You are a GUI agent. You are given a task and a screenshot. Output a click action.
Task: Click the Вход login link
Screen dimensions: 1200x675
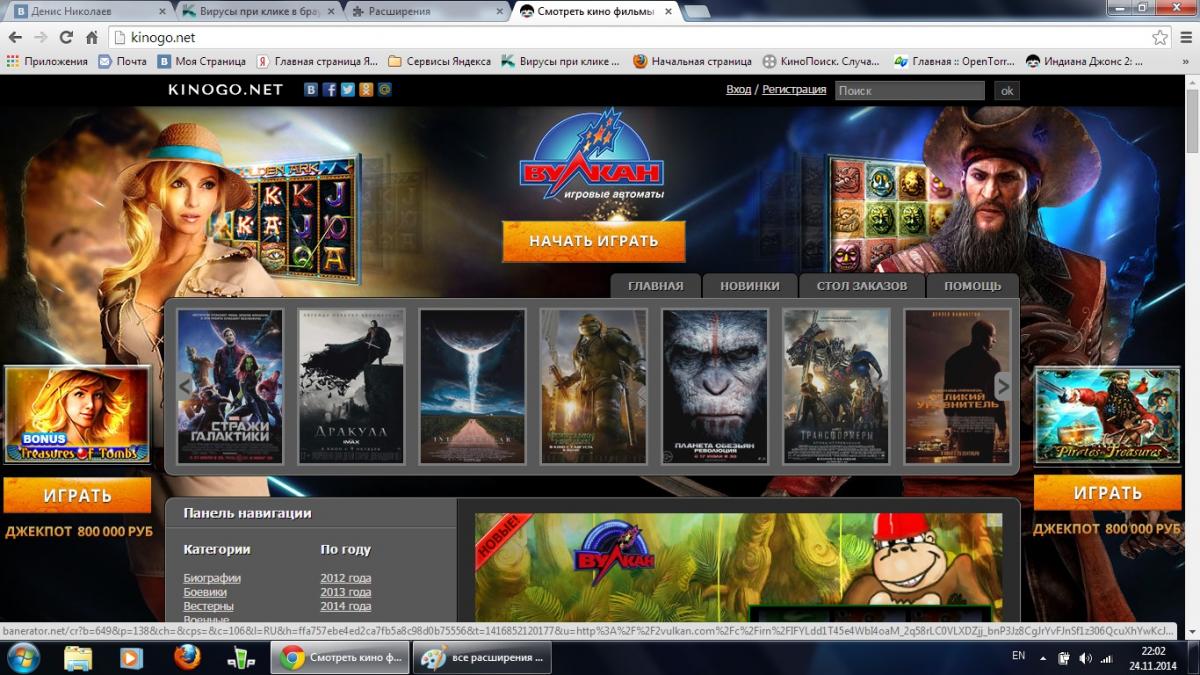738,89
